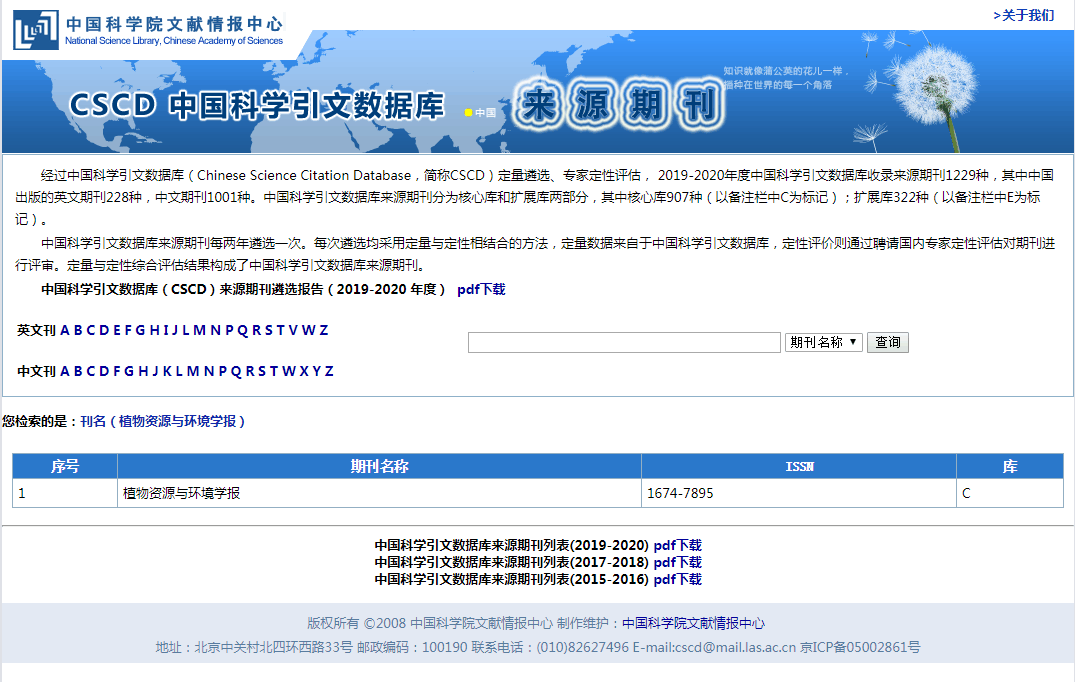Open English journals (英文刊) letter M
This screenshot has height=682, width=1075.
click(200, 330)
